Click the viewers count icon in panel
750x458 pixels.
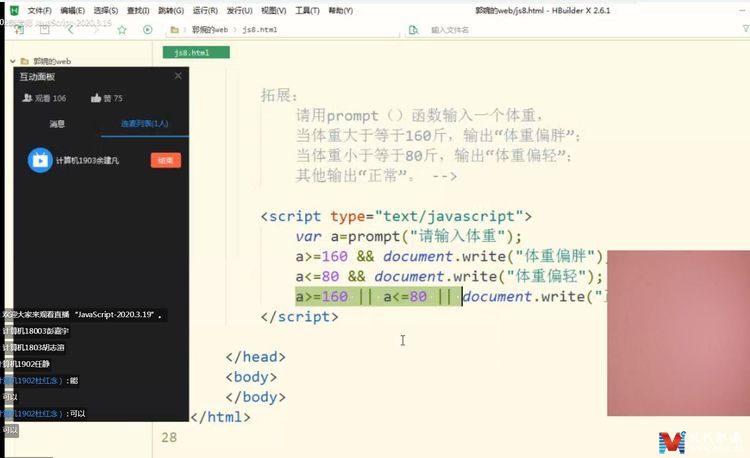(x=27, y=98)
